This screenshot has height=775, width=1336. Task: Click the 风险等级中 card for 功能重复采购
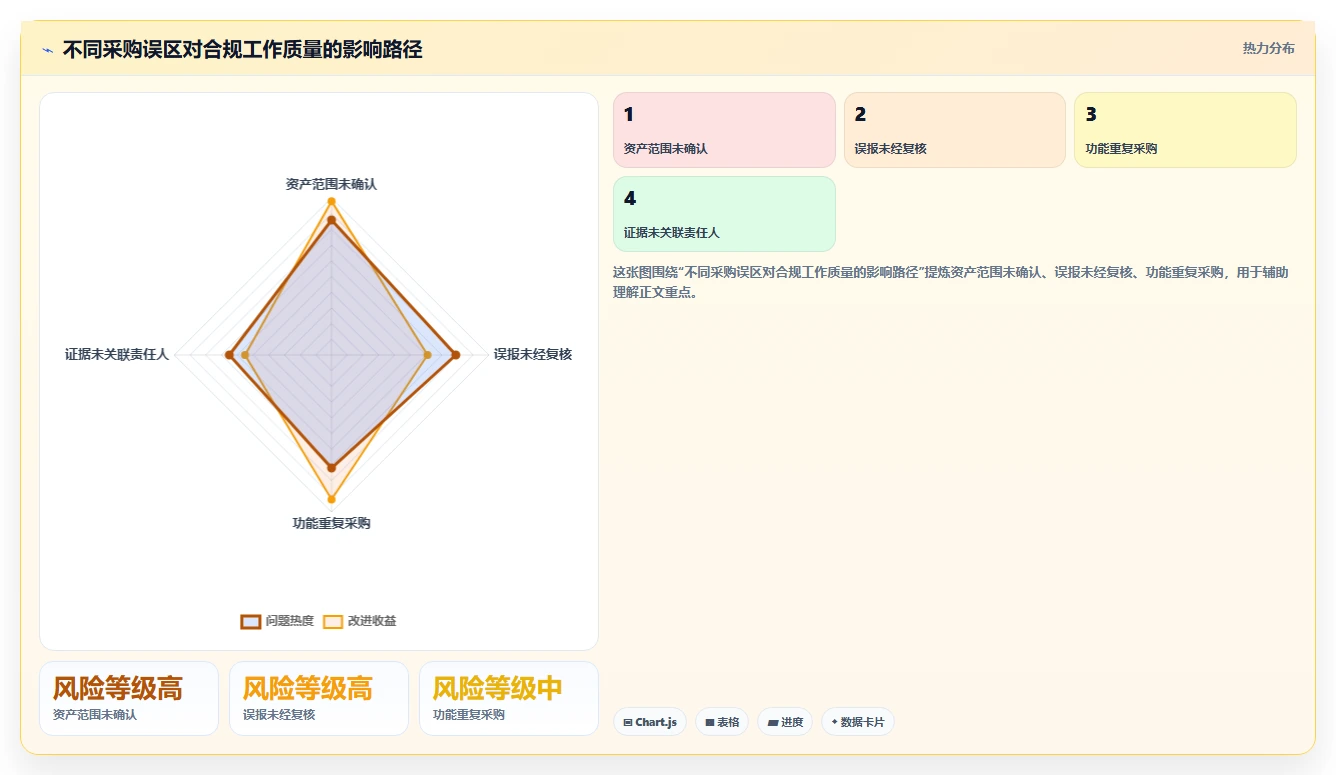click(509, 698)
